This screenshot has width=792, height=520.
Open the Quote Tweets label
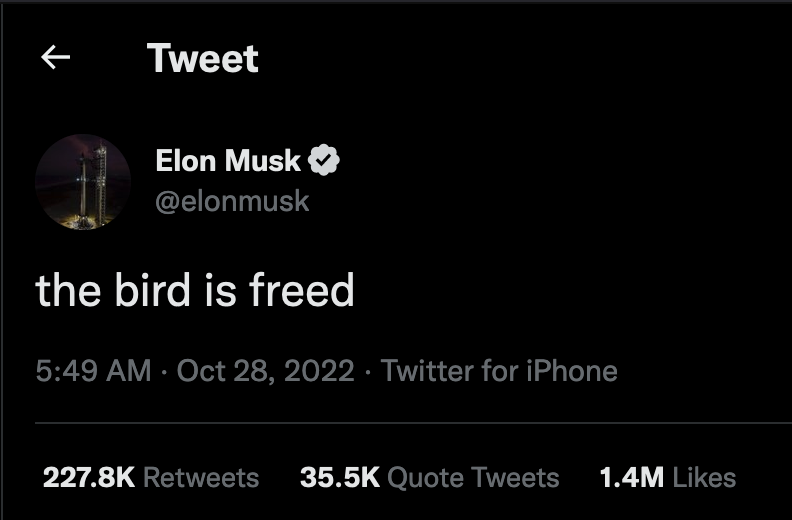point(472,477)
